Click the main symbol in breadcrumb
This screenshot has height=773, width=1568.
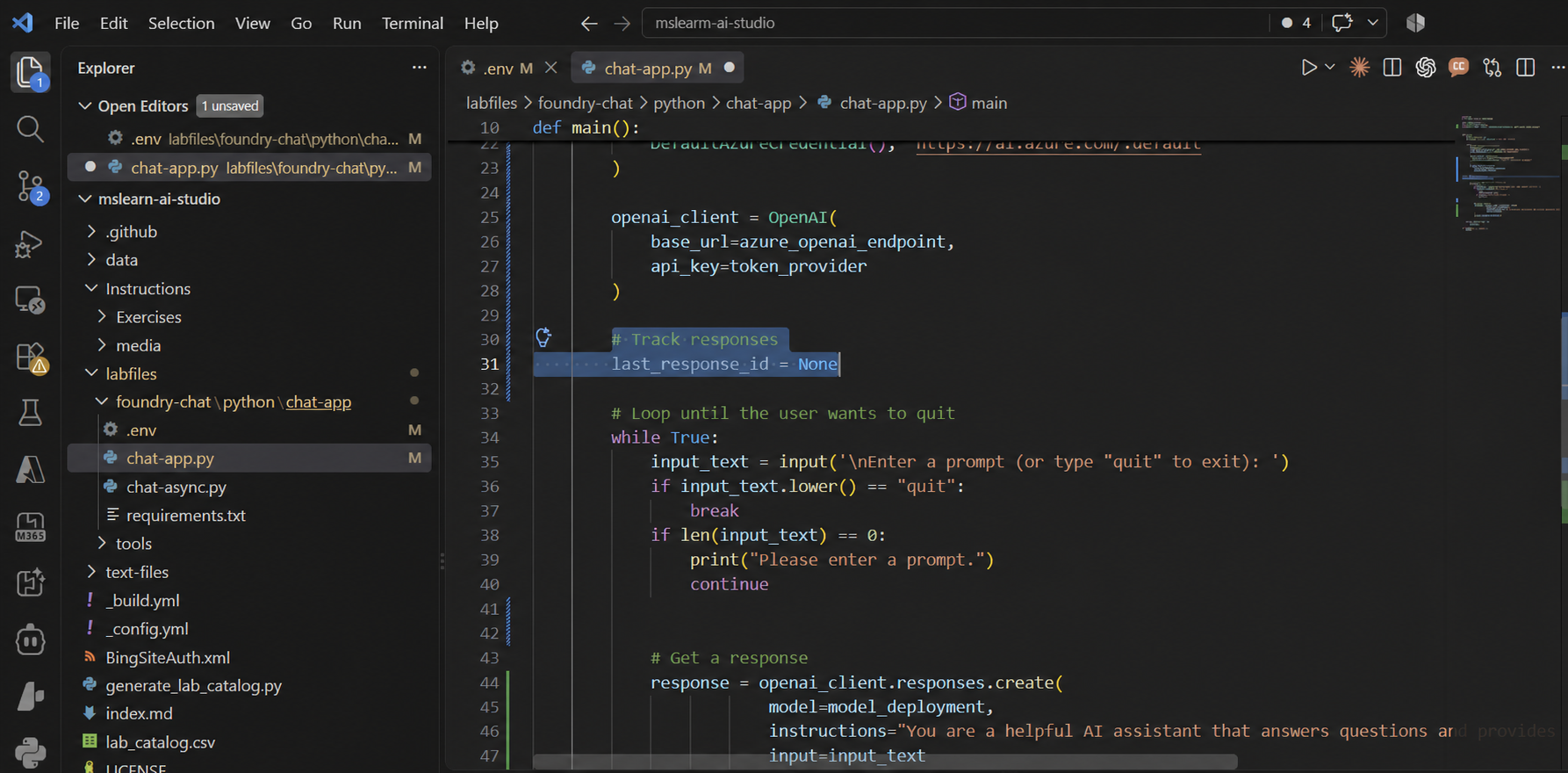(989, 103)
